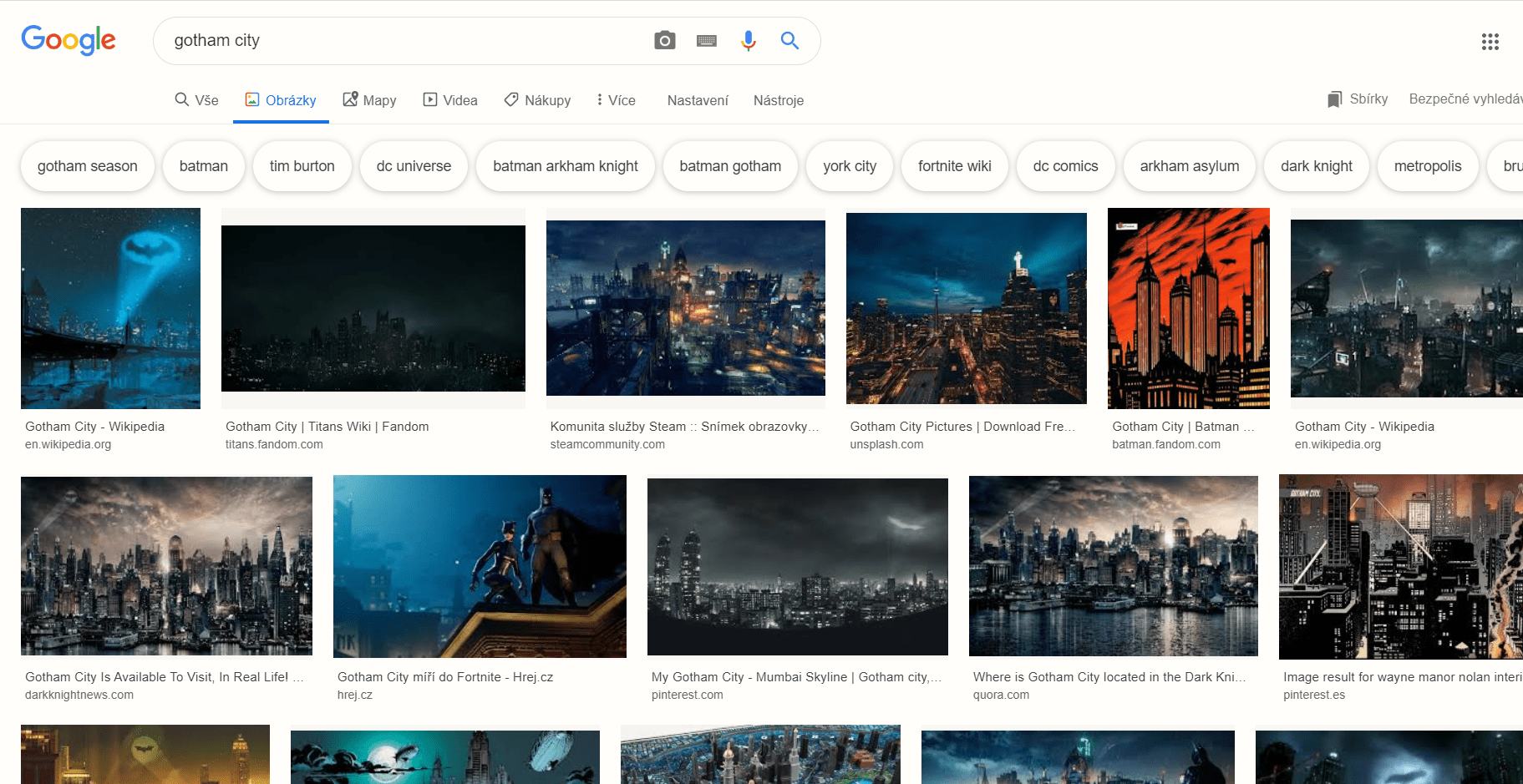The height and width of the screenshot is (784, 1523).
Task: Open the Titans Wiki dark skyline thumbnail
Action: (373, 308)
